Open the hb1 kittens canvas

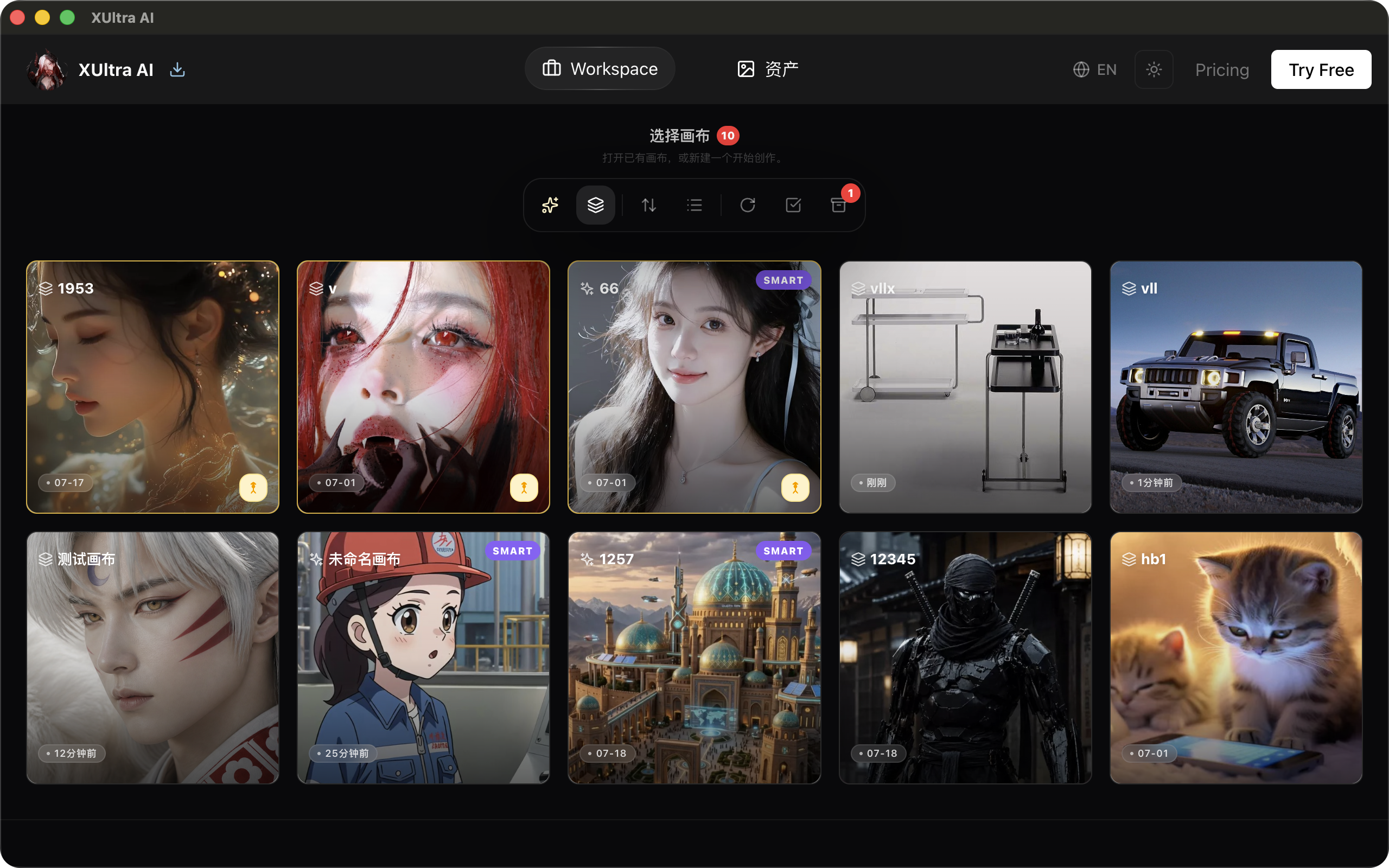[1237, 658]
